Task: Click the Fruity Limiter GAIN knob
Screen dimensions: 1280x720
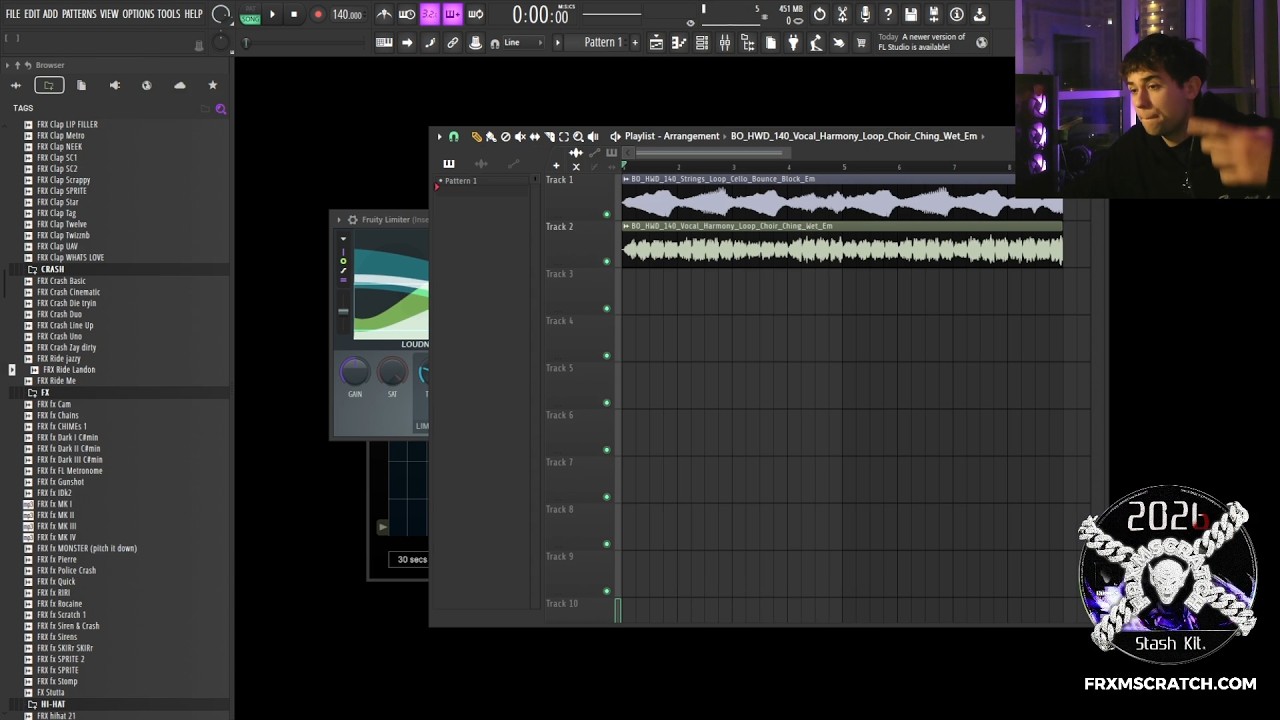Action: [355, 372]
